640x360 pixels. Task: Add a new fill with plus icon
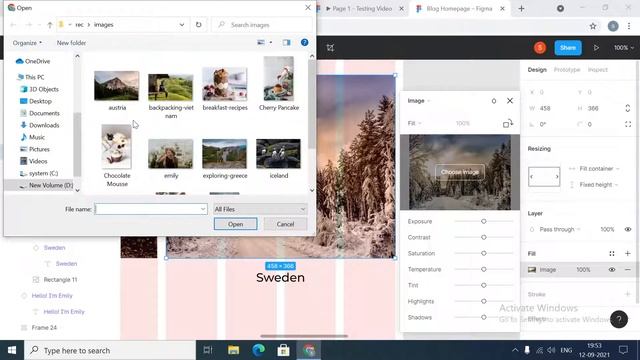[x=628, y=253]
